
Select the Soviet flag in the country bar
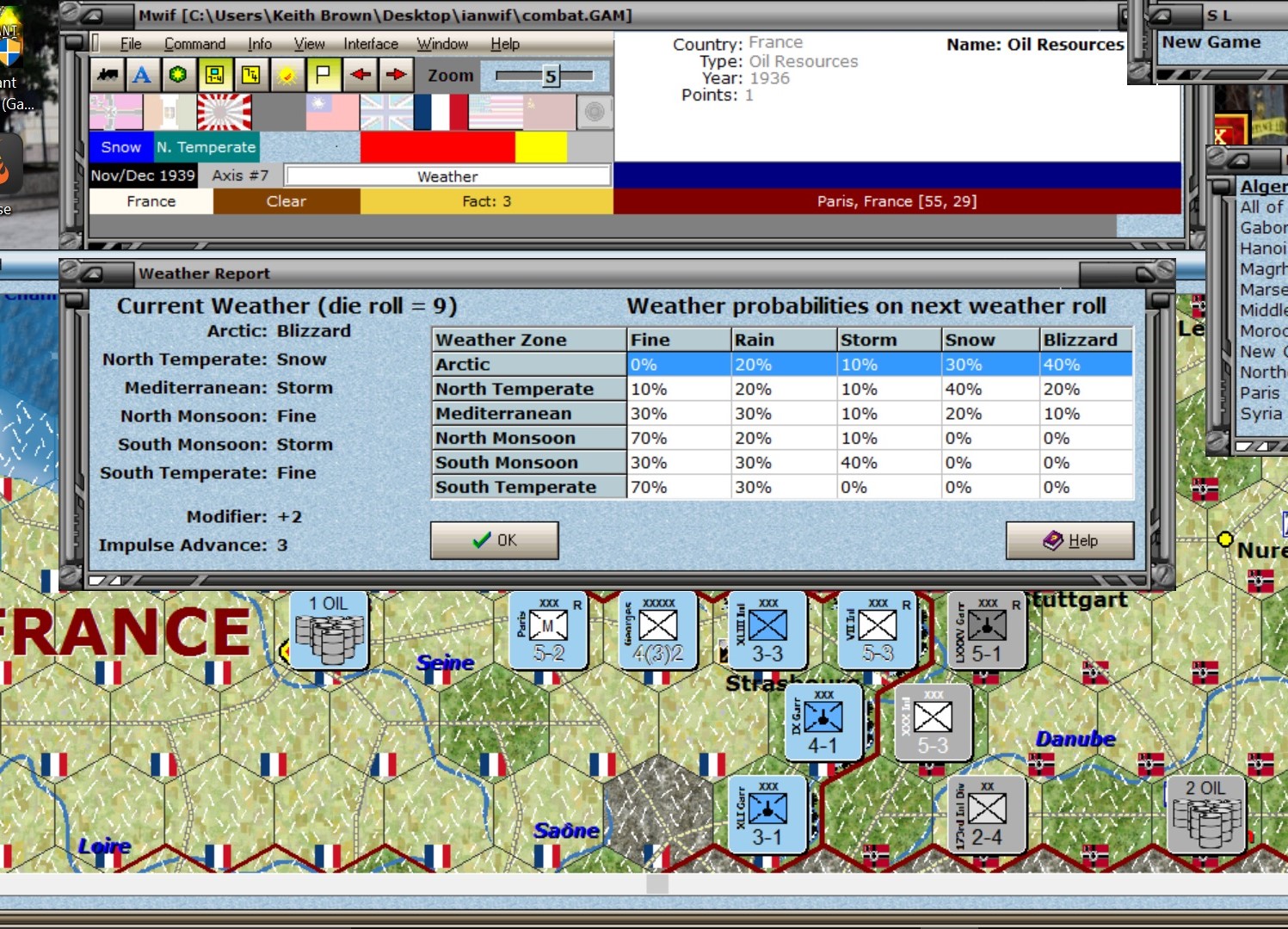[x=549, y=113]
